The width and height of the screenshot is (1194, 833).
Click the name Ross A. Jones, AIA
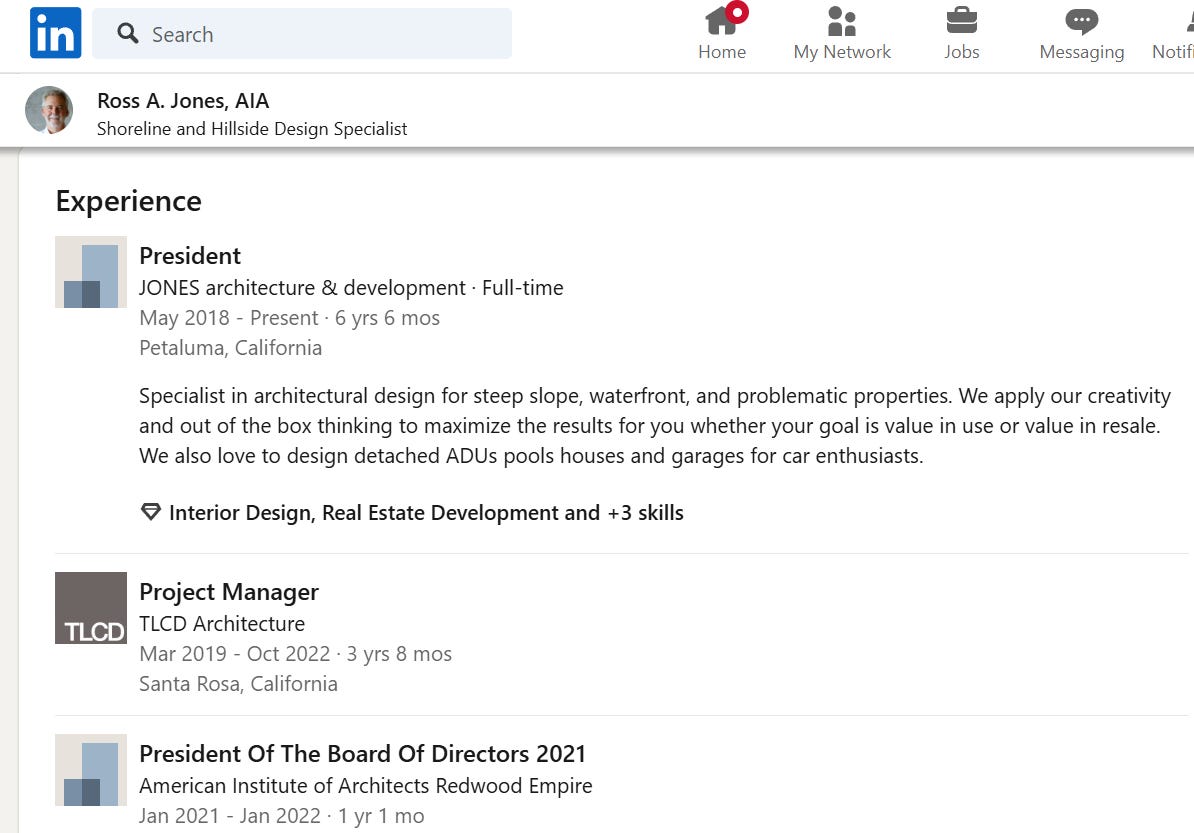point(183,101)
